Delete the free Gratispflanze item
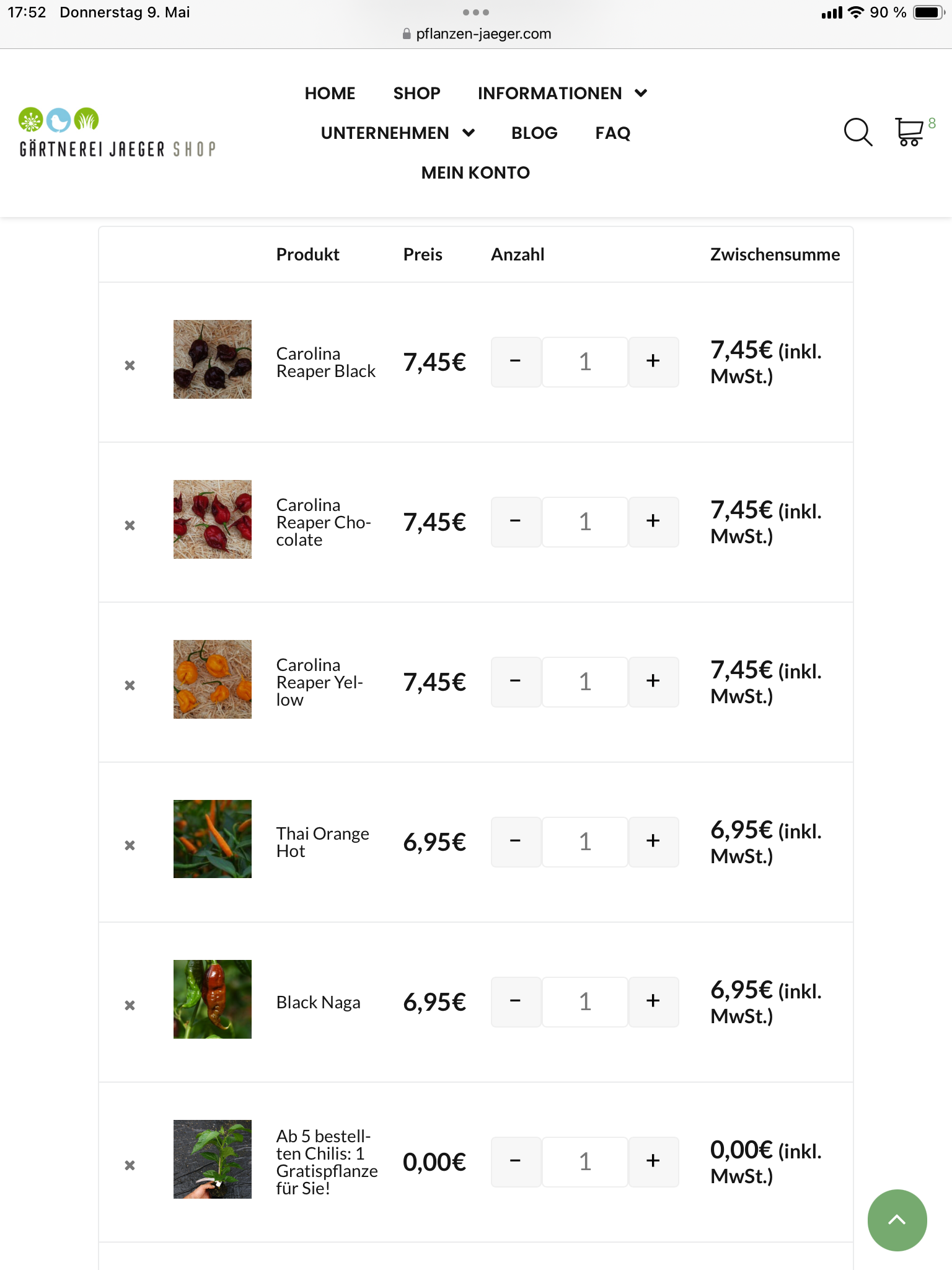This screenshot has width=952, height=1270. (130, 1165)
